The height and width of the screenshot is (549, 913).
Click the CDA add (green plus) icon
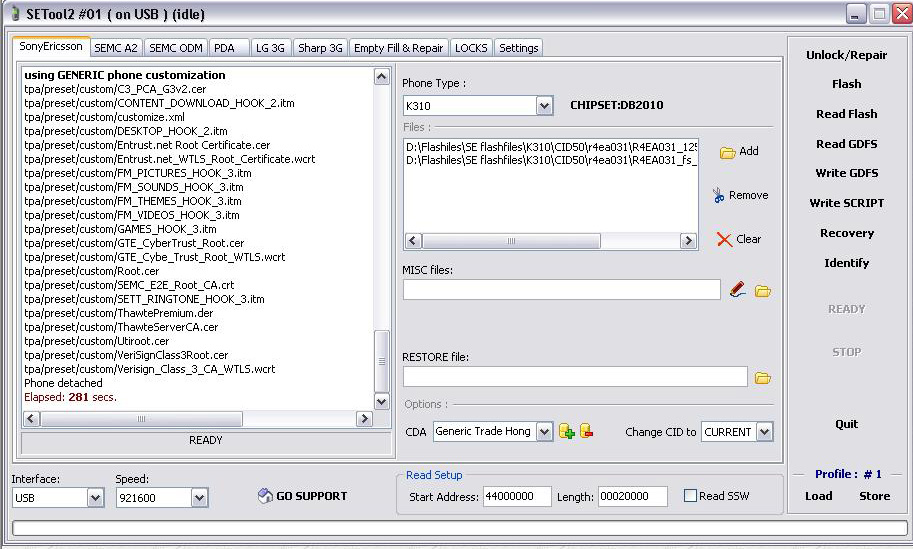pos(567,431)
